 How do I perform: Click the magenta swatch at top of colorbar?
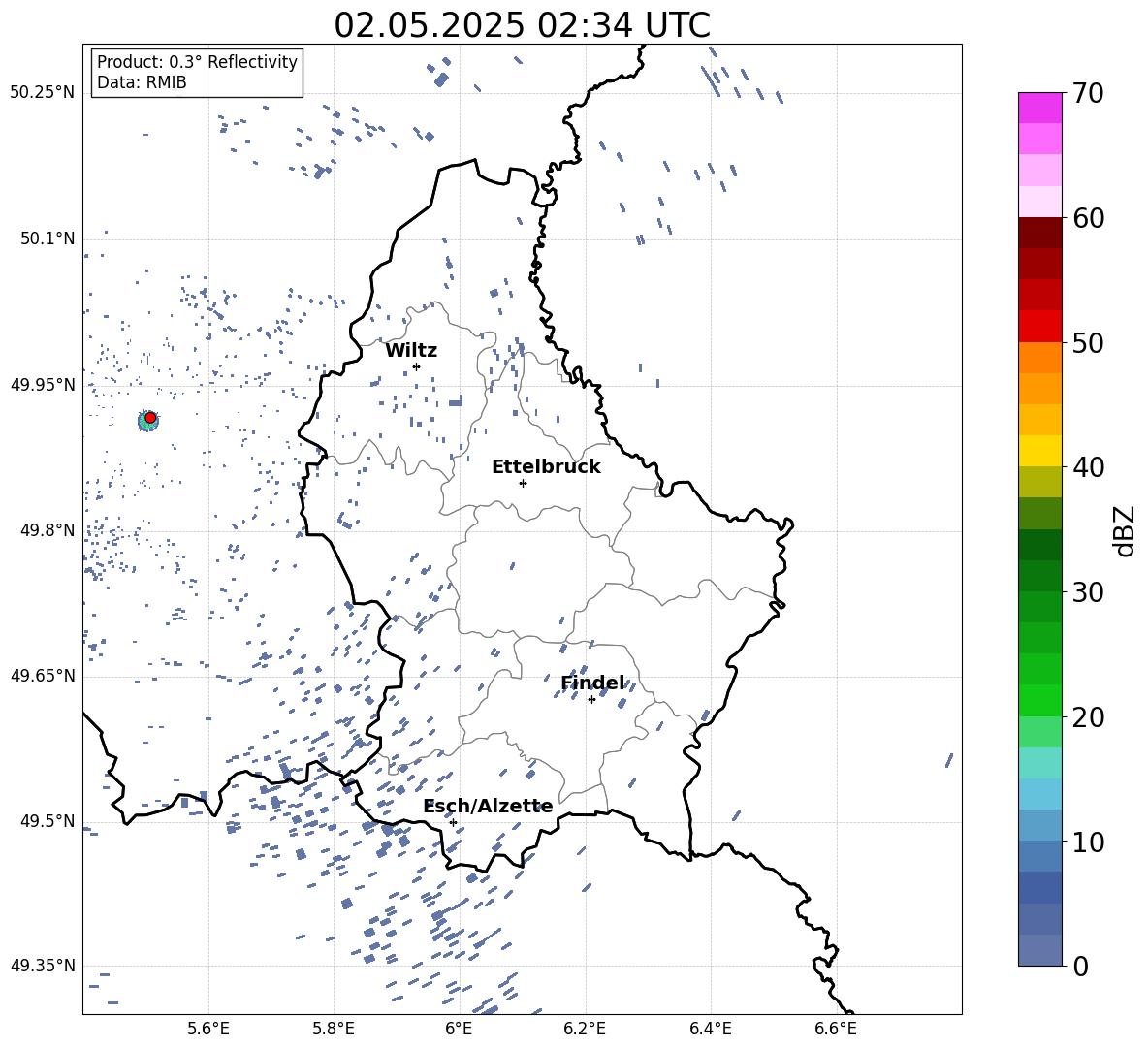tap(1040, 109)
